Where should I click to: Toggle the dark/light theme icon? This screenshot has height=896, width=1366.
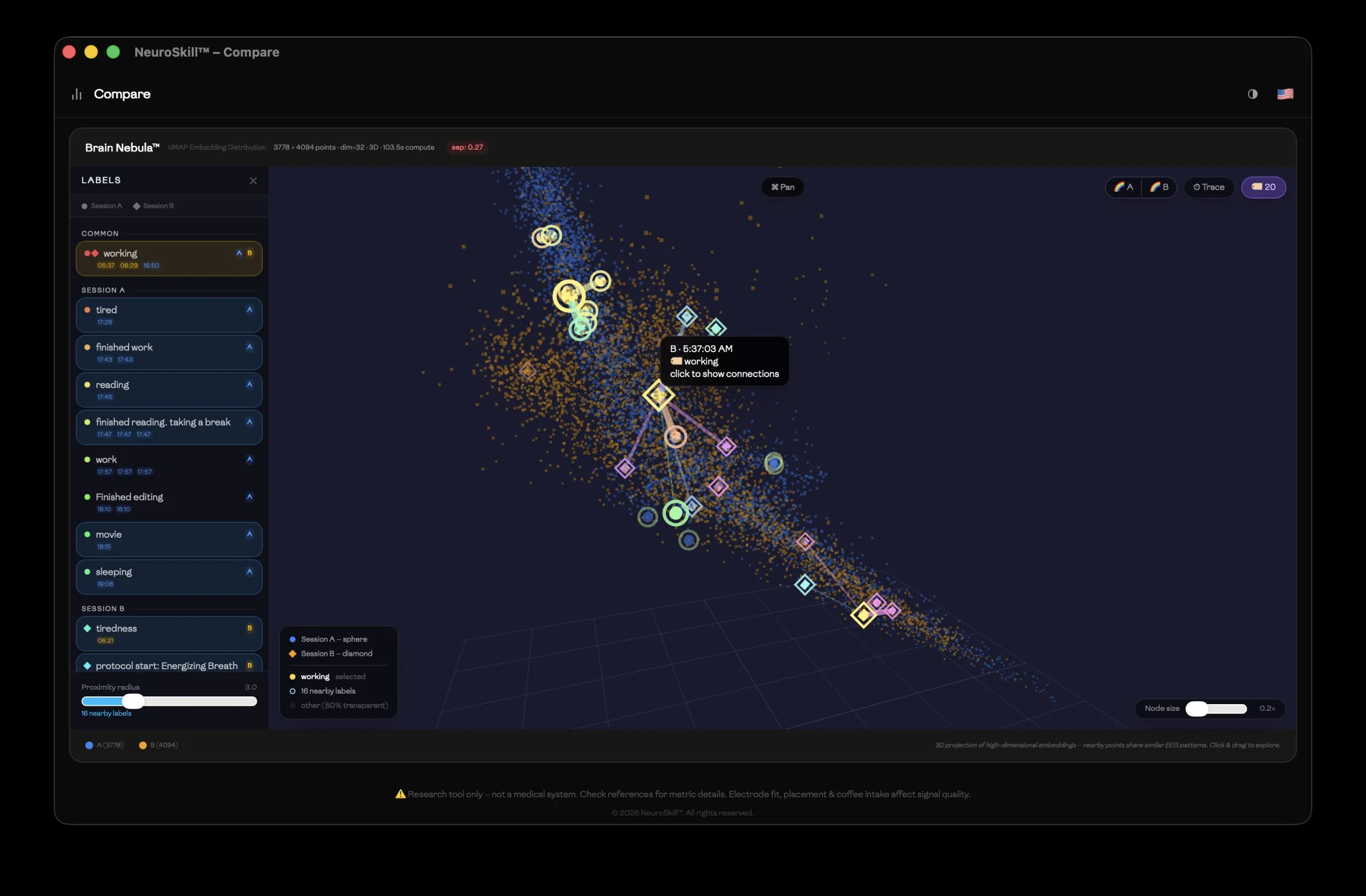(x=1252, y=94)
